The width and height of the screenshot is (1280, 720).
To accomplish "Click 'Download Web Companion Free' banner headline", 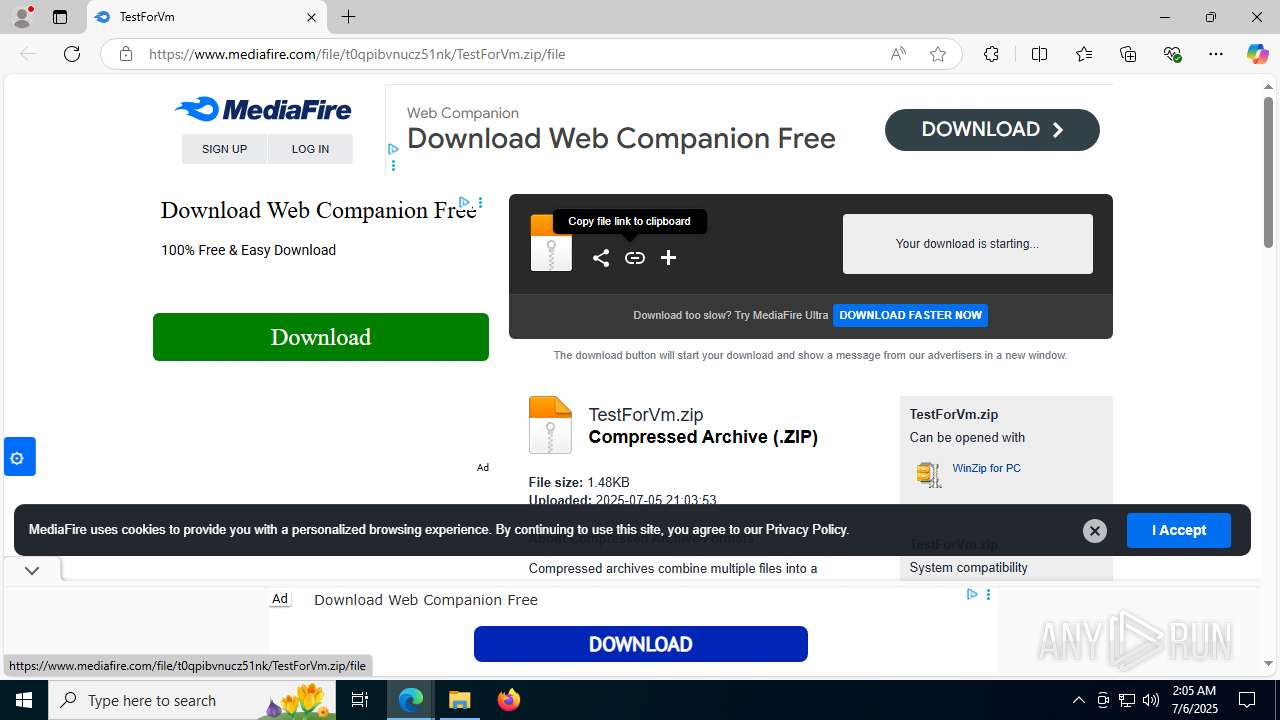I will click(621, 138).
